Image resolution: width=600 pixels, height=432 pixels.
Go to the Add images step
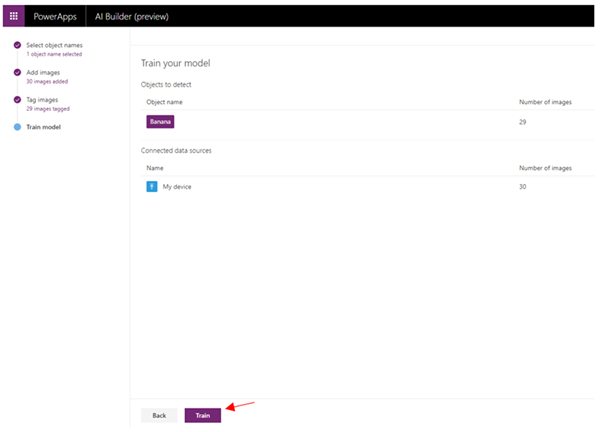click(45, 73)
